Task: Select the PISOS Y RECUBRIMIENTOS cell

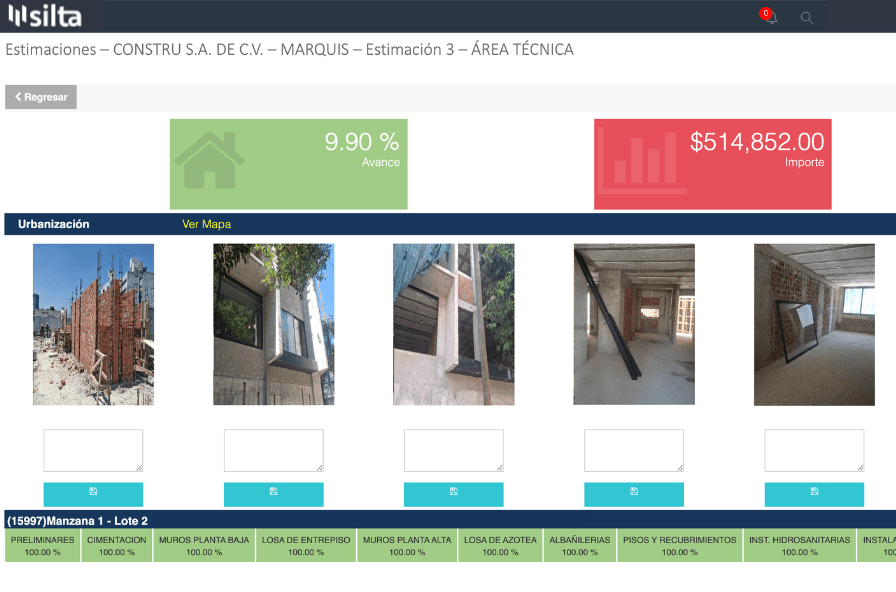Action: pyautogui.click(x=679, y=546)
